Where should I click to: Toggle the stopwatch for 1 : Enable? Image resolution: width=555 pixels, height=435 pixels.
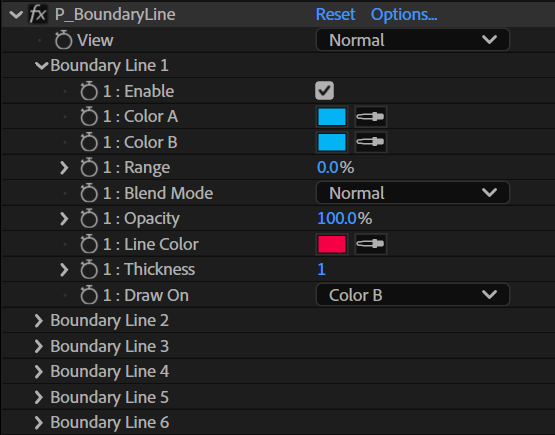pyautogui.click(x=88, y=91)
